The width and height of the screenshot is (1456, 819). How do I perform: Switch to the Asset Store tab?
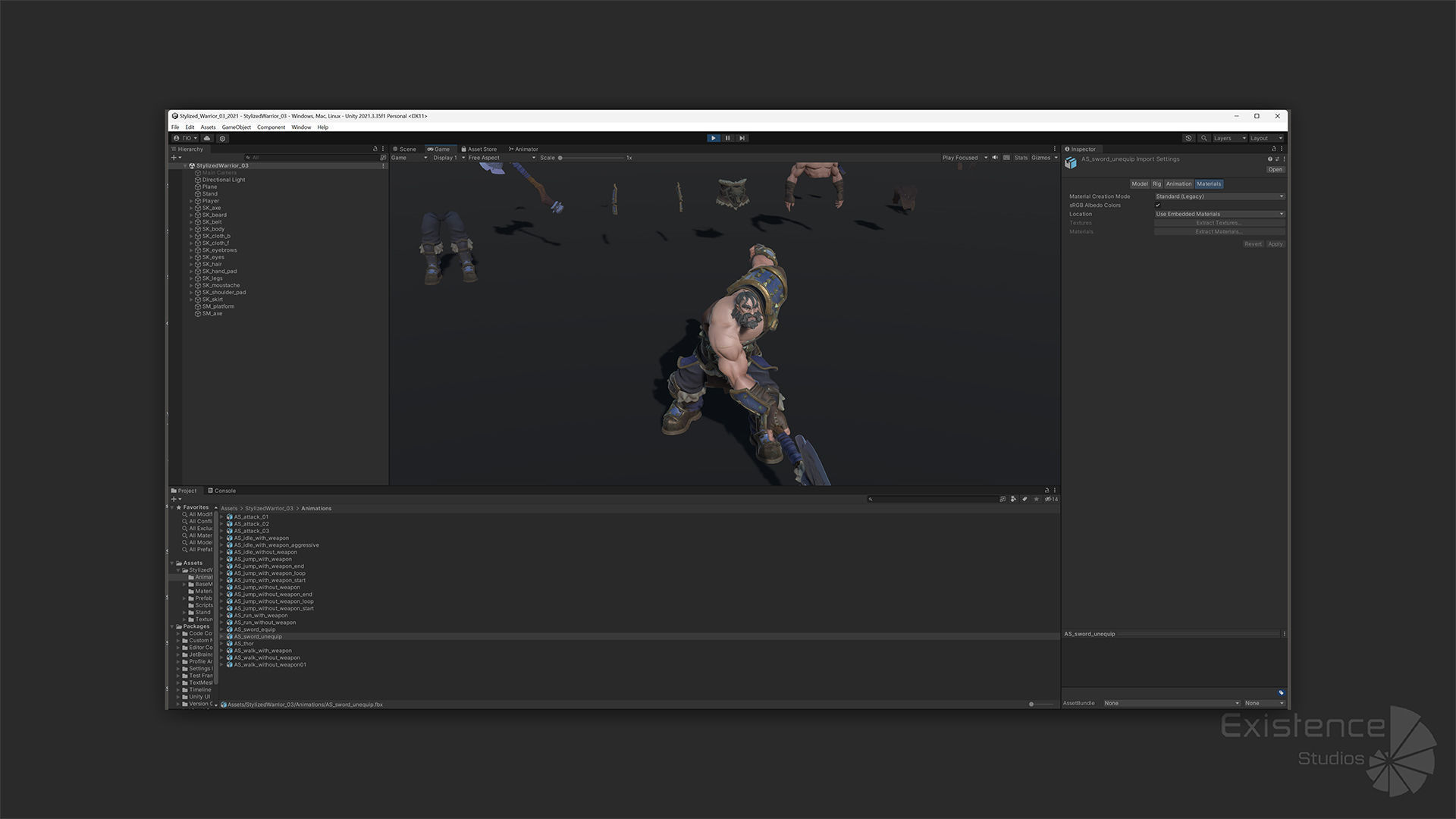pyautogui.click(x=479, y=149)
